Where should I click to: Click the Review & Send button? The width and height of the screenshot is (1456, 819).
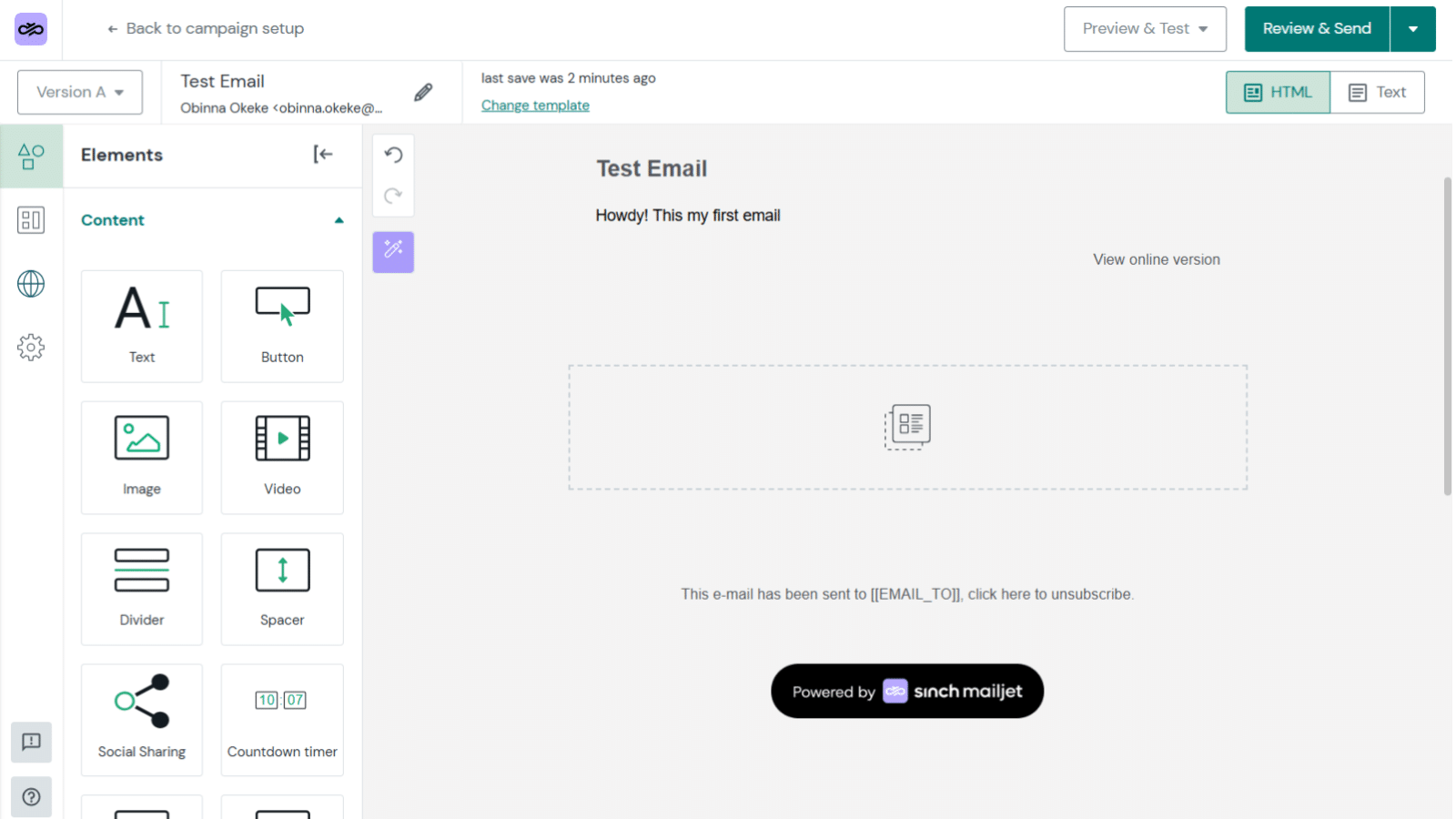pos(1317,29)
